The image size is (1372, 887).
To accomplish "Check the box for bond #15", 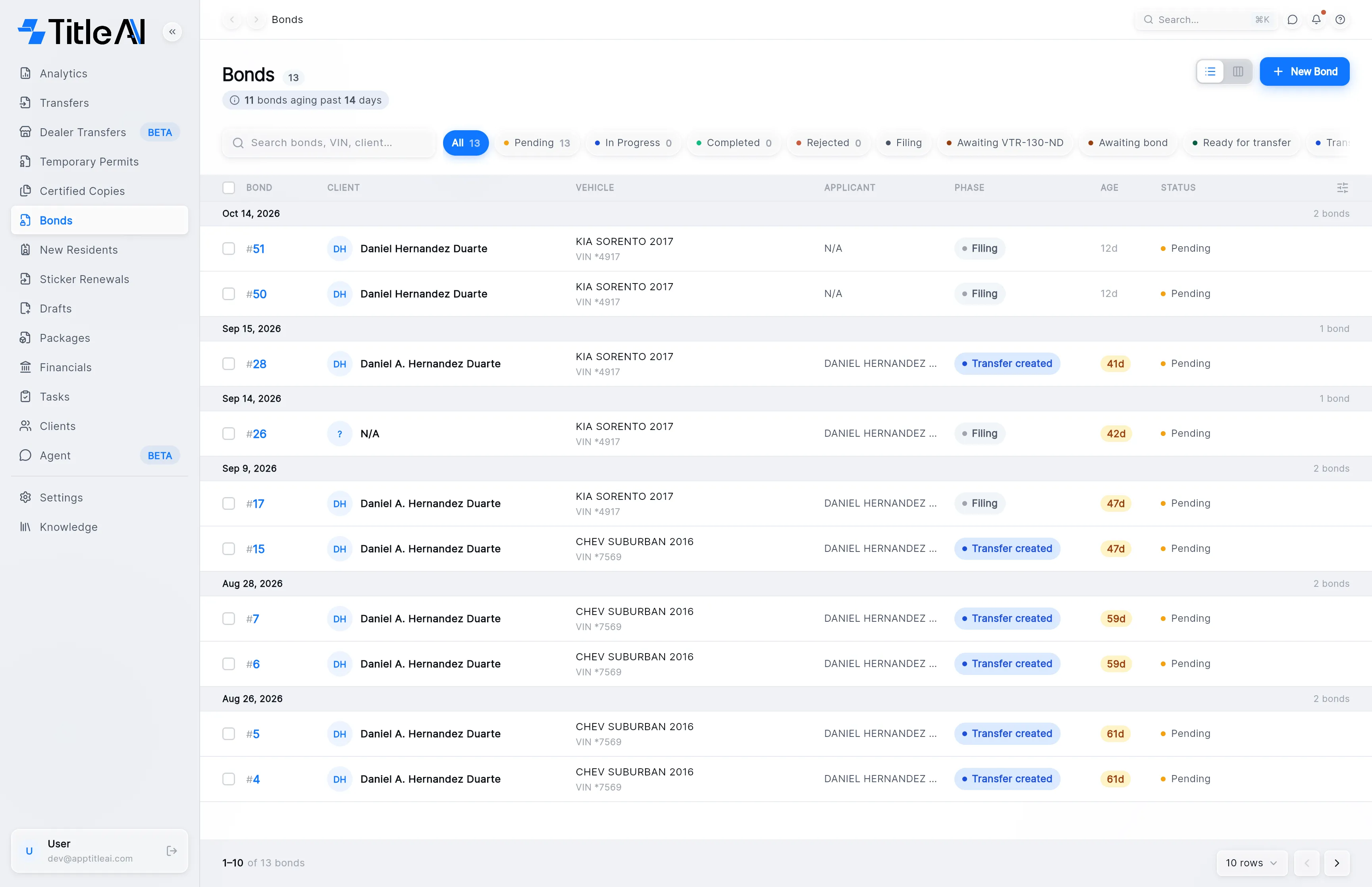I will (229, 548).
